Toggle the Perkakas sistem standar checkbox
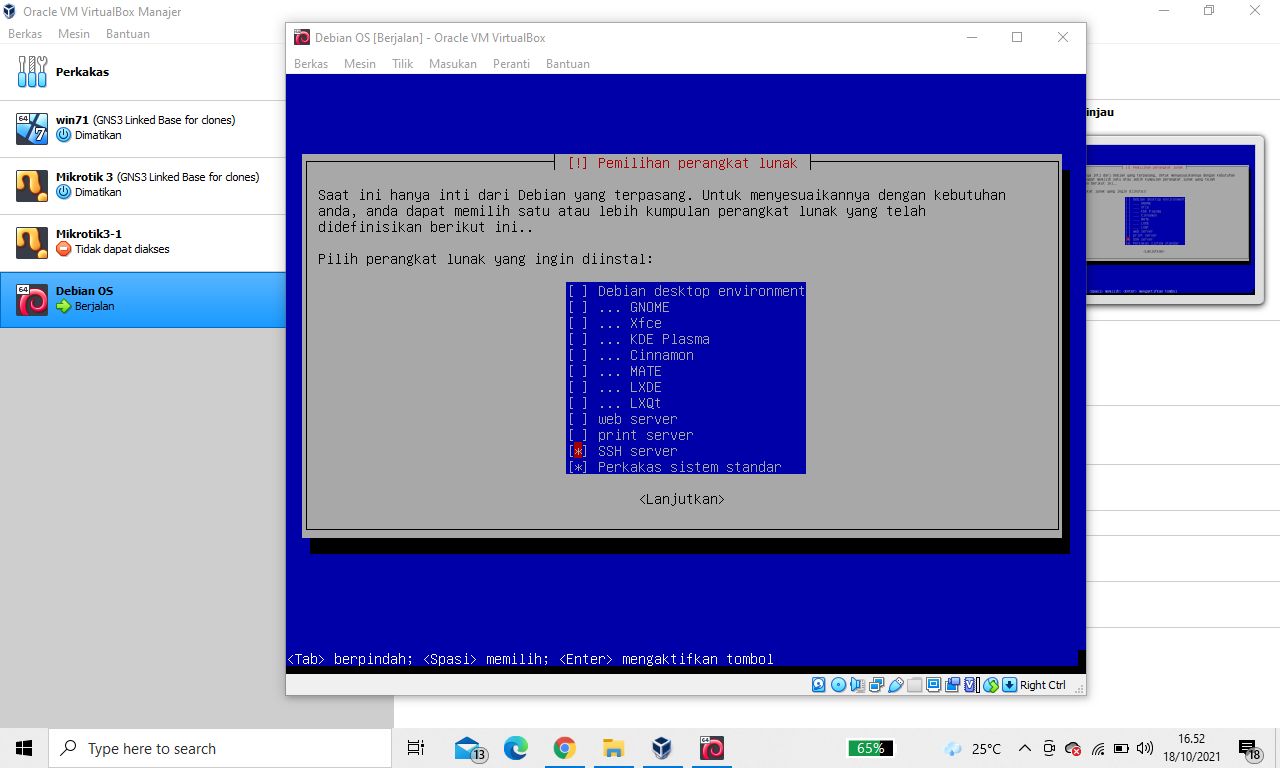Screen dimensions: 1280x768 pos(577,467)
